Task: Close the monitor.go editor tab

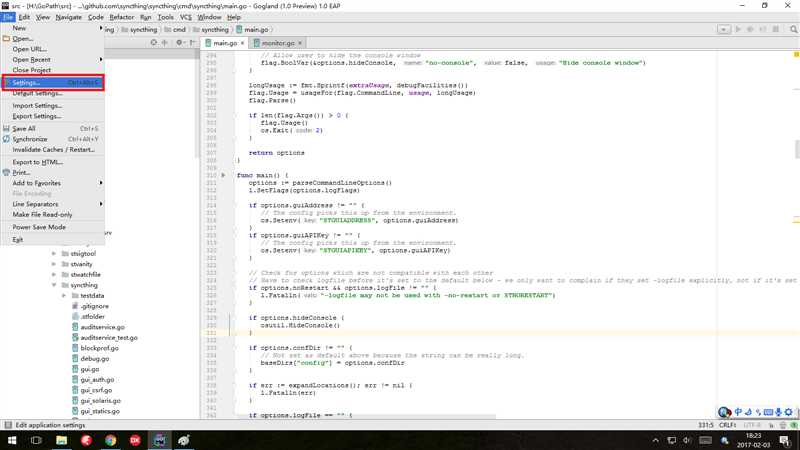Action: coord(300,43)
